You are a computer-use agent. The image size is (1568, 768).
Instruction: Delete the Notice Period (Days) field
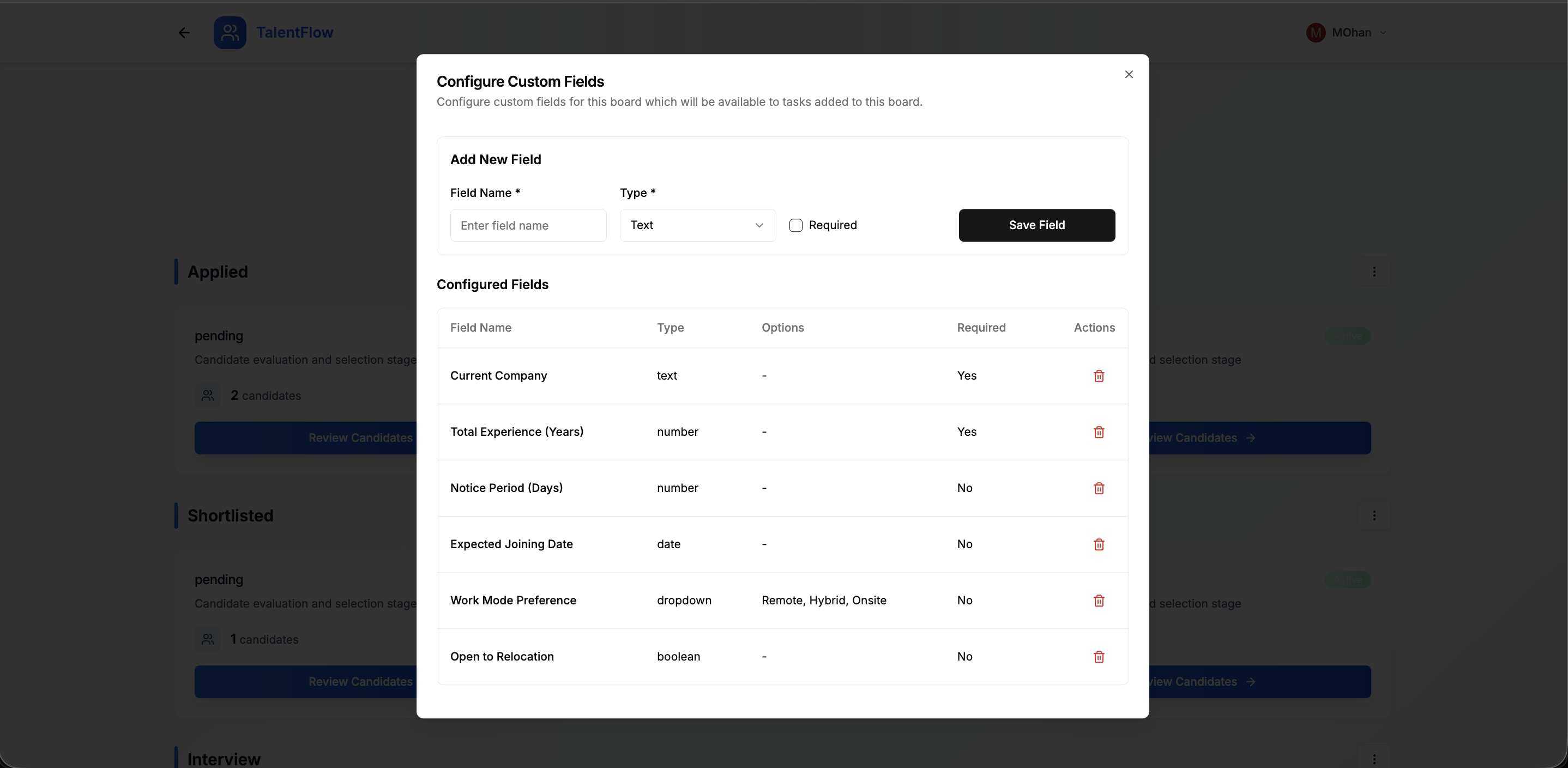1098,488
